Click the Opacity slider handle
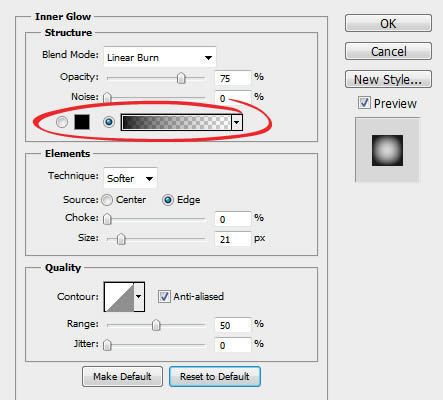This screenshot has height=400, width=443. (x=181, y=78)
